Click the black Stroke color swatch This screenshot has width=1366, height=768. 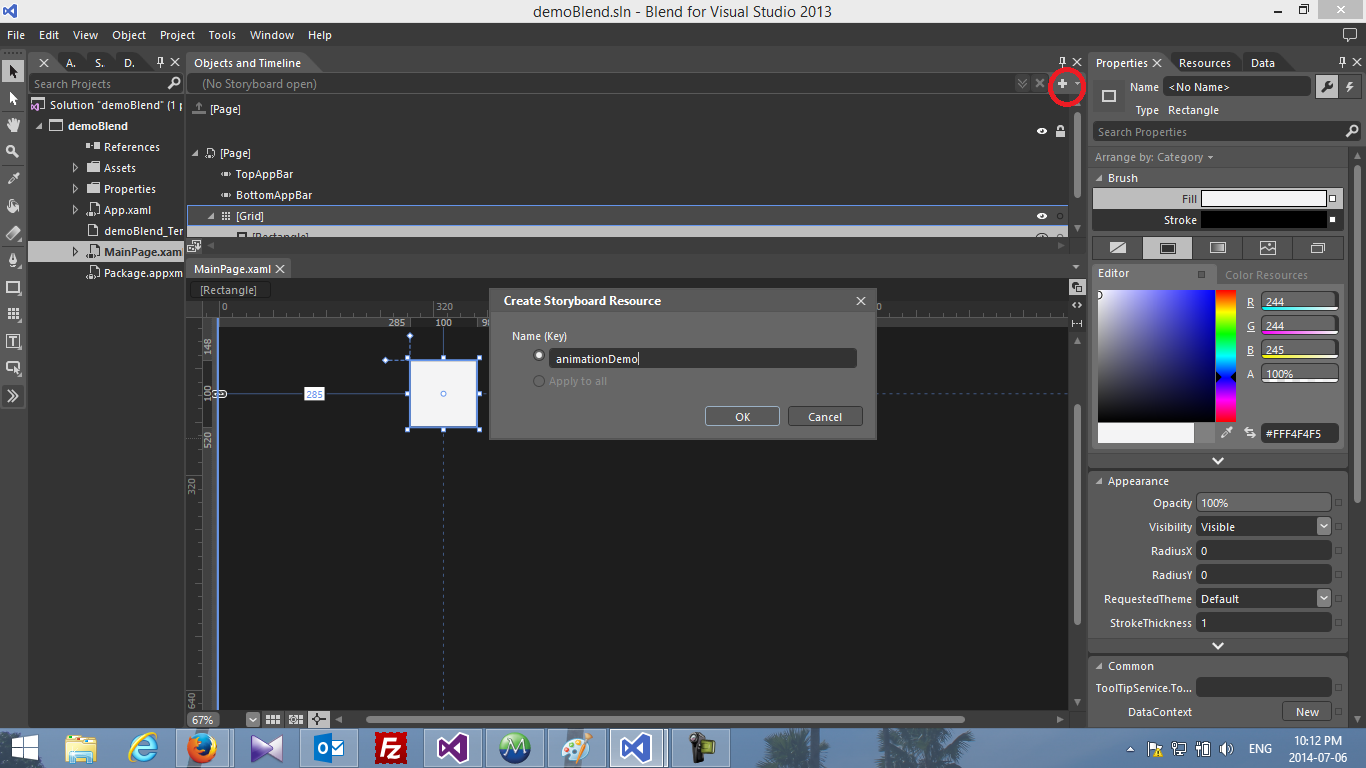coord(1263,220)
